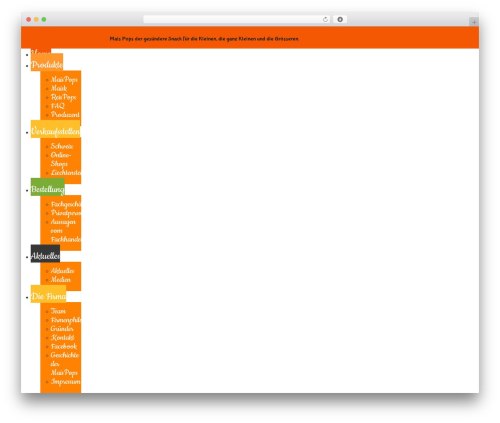Open the Impressum submenu link

(x=66, y=382)
